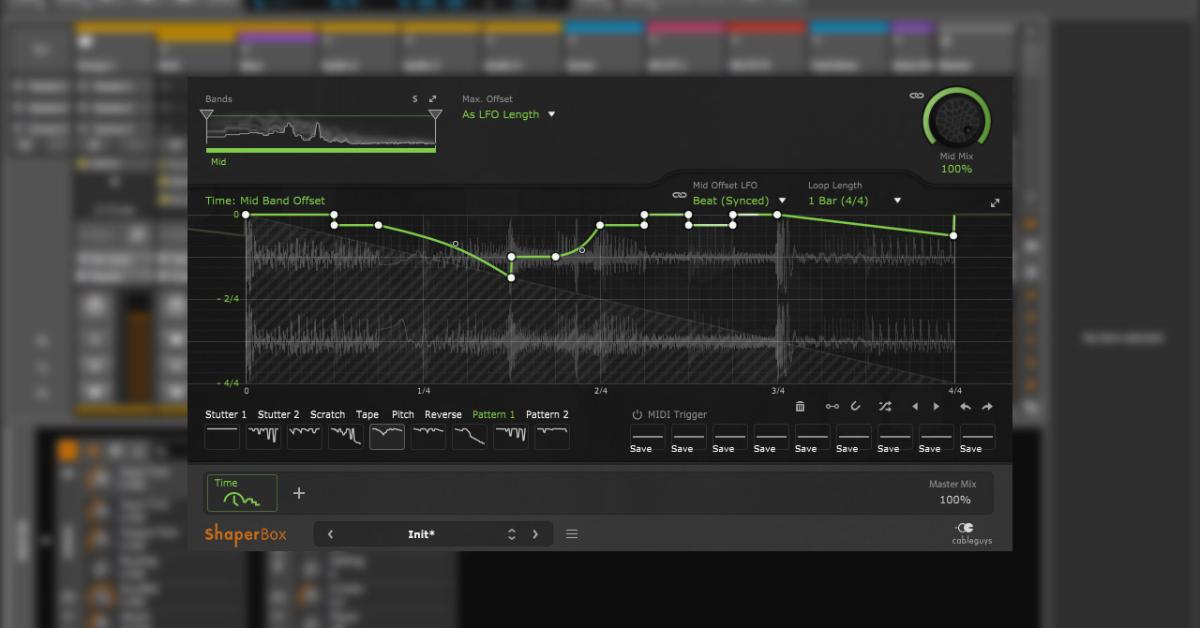
Task: Toggle the link icon beside the Mid Mix knob
Action: coord(916,96)
